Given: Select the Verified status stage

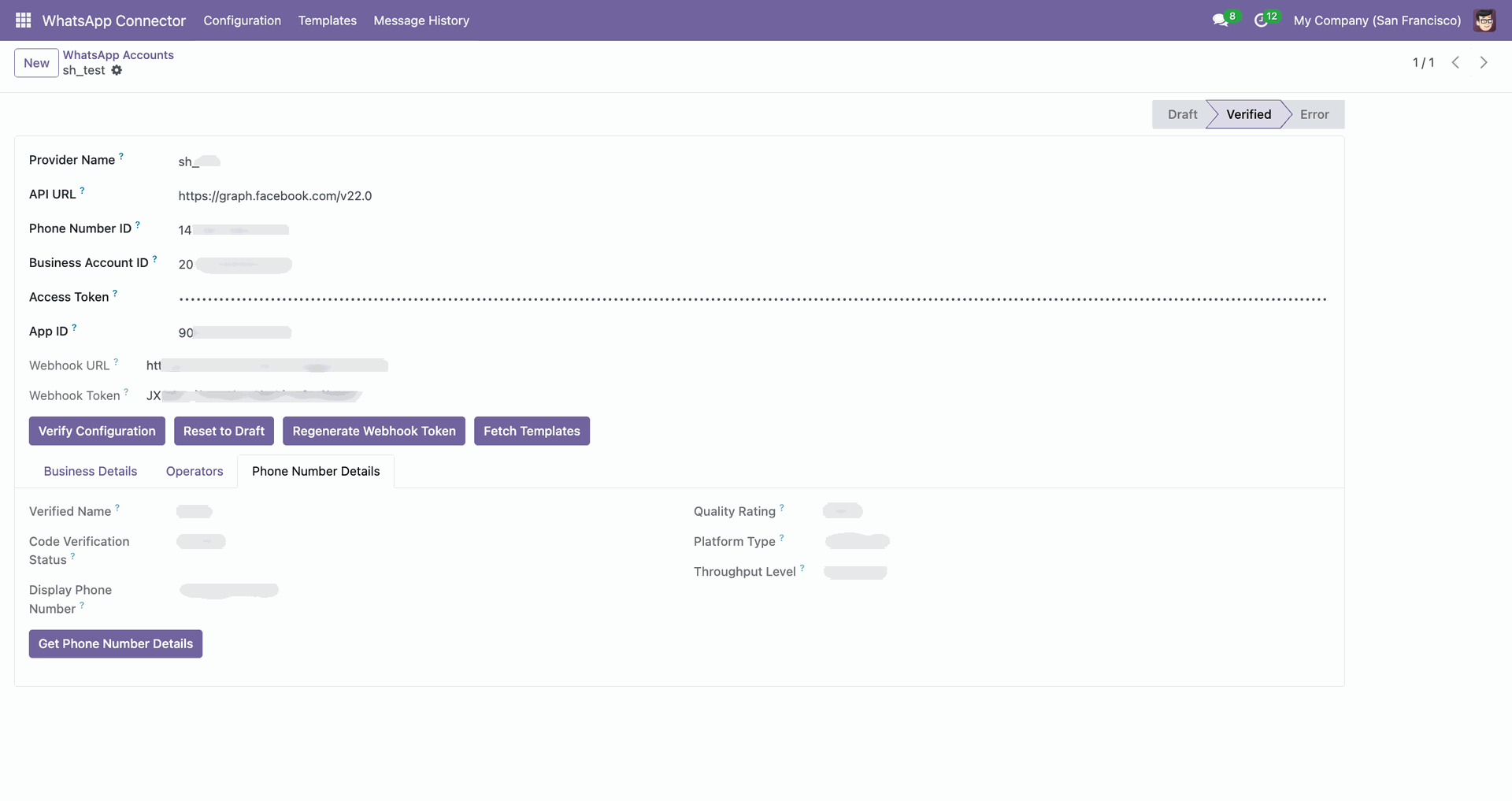Looking at the screenshot, I should point(1248,114).
